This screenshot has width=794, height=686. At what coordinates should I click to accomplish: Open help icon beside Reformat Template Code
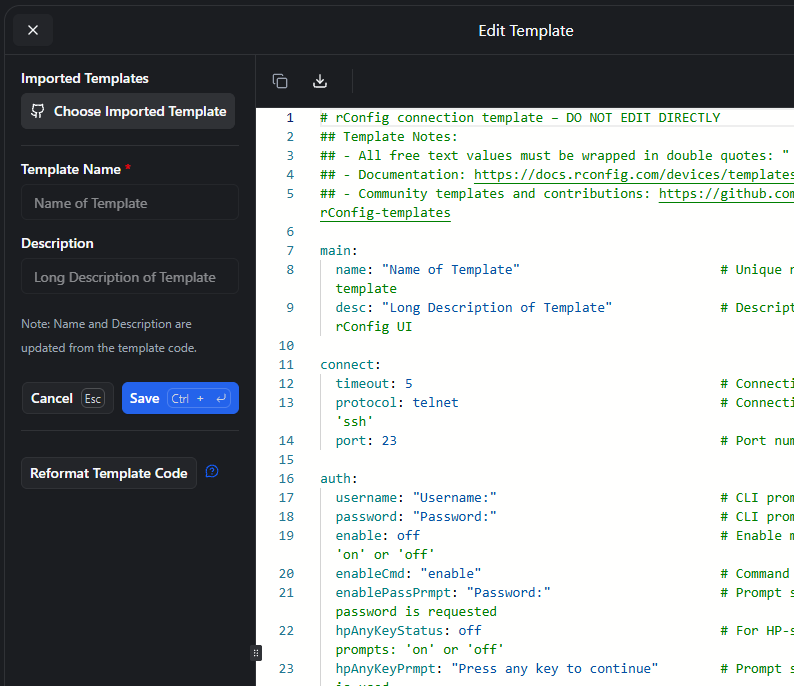212,472
